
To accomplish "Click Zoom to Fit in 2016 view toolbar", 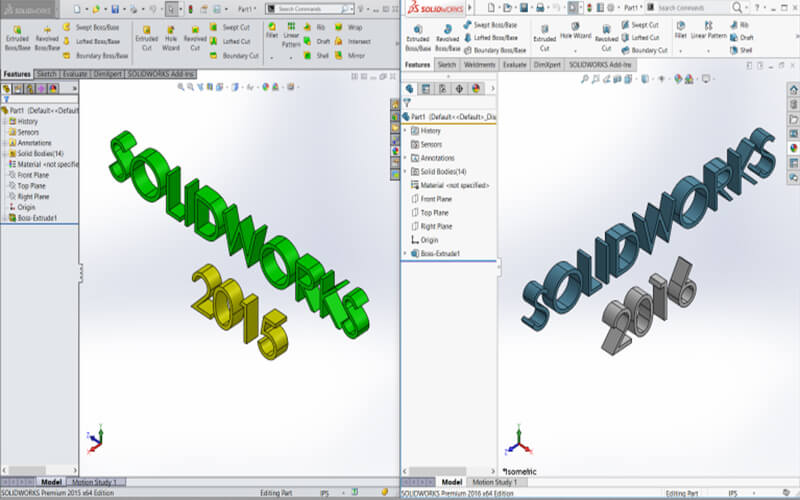I will (x=585, y=79).
